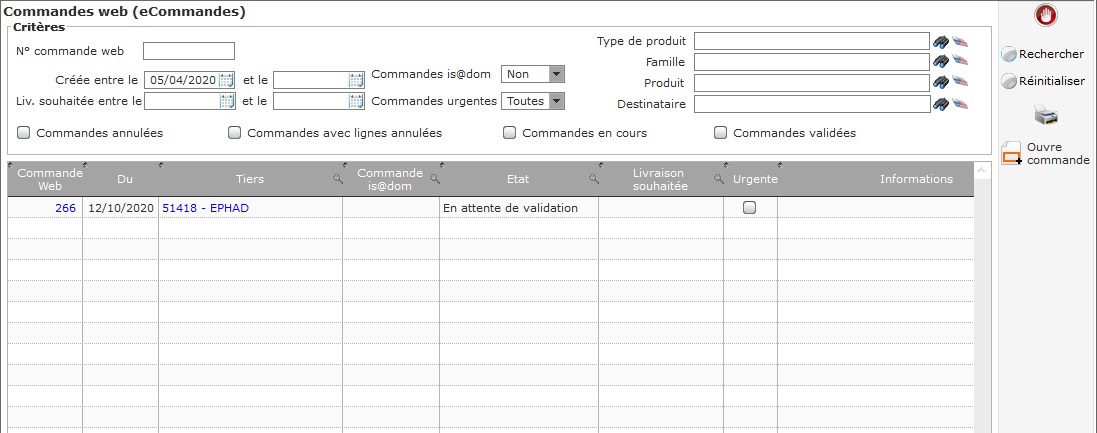Viewport: 1097px width, 433px height.
Task: Click magnifier filter icon in Etat column
Action: pyautogui.click(x=594, y=179)
